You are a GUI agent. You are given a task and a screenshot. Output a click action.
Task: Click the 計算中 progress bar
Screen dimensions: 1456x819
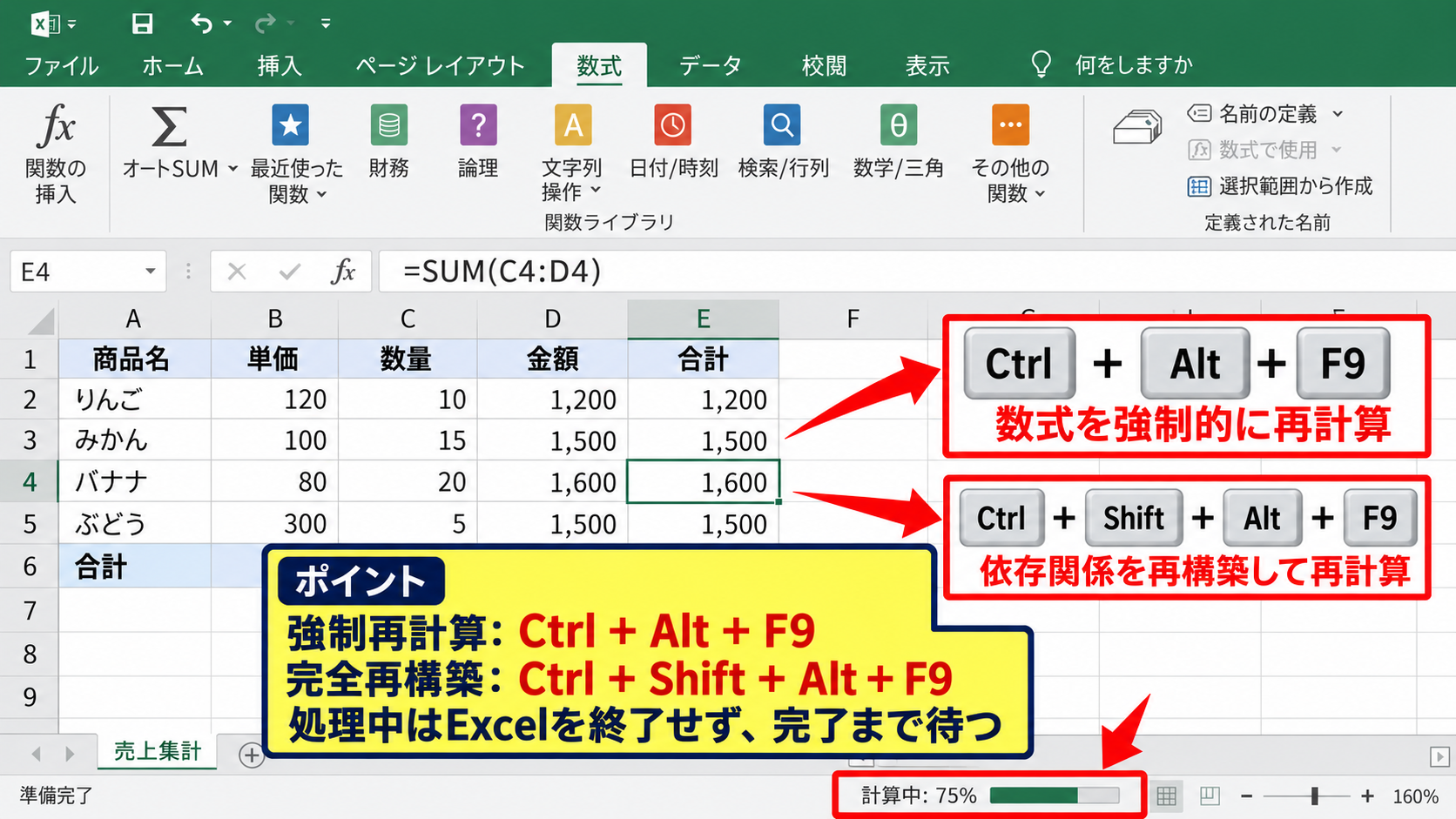(1055, 796)
